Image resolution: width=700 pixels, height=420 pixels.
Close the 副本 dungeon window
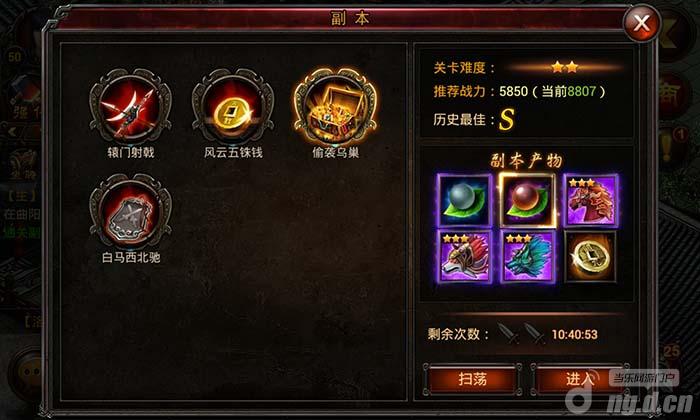click(x=642, y=23)
